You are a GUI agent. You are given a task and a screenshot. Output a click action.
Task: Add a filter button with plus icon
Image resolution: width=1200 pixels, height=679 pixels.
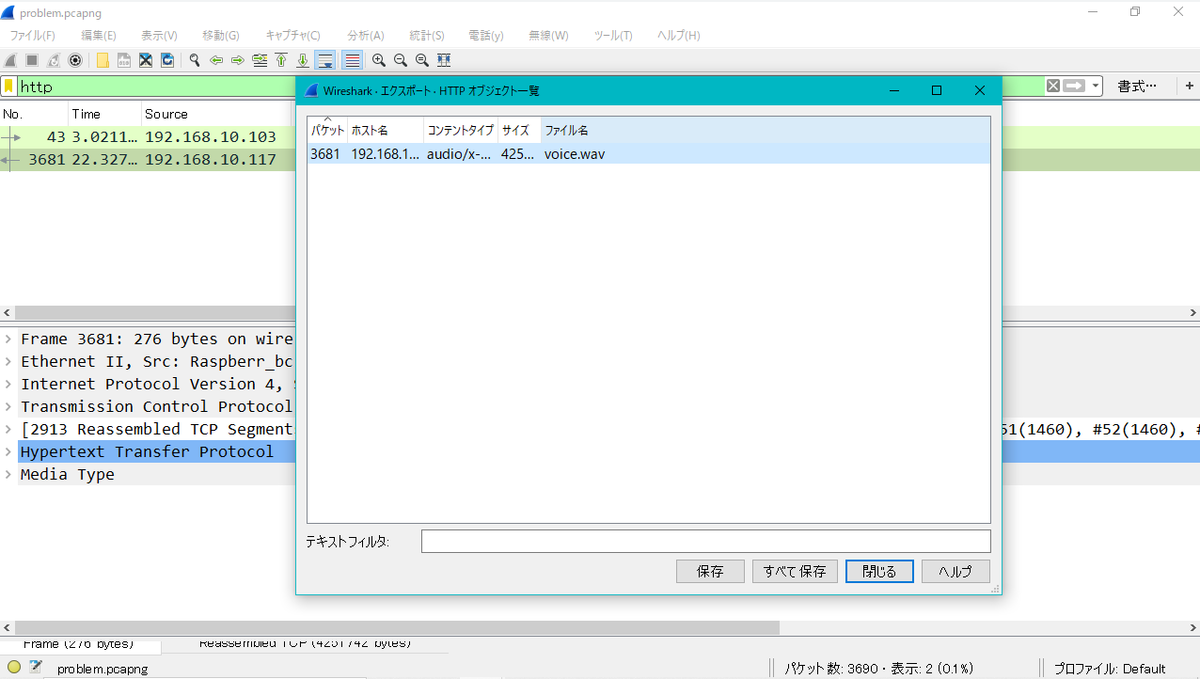point(1190,86)
